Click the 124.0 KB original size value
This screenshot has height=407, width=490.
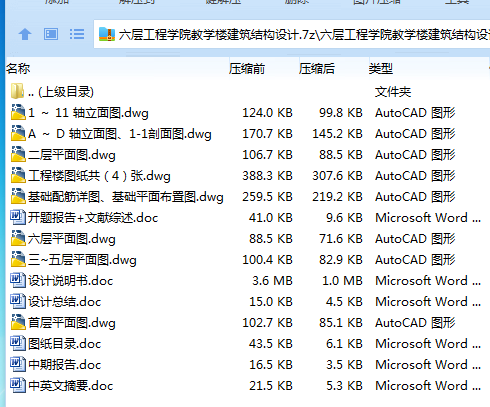click(x=267, y=113)
